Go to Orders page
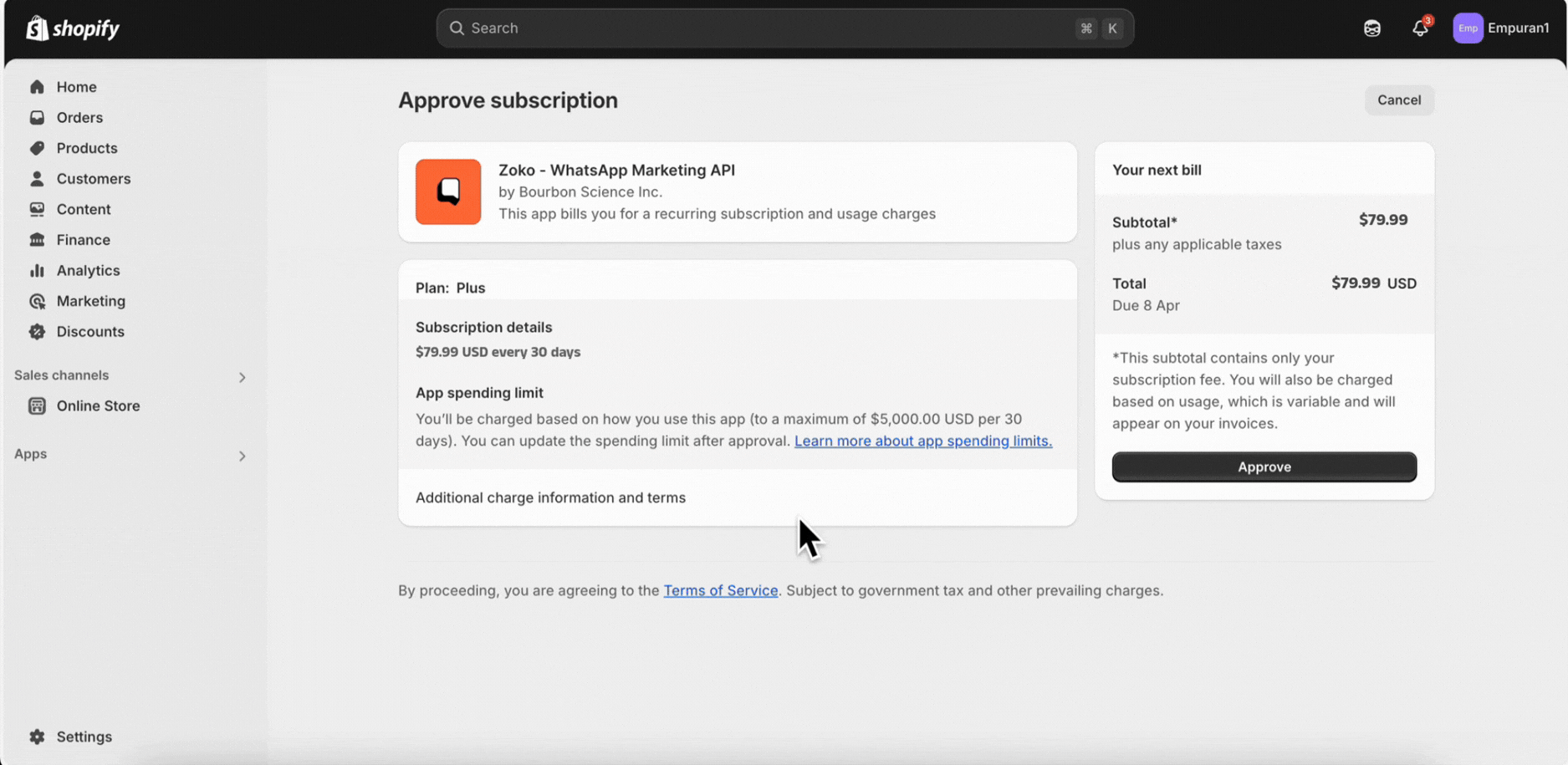Viewport: 1568px width, 765px height. coord(79,118)
